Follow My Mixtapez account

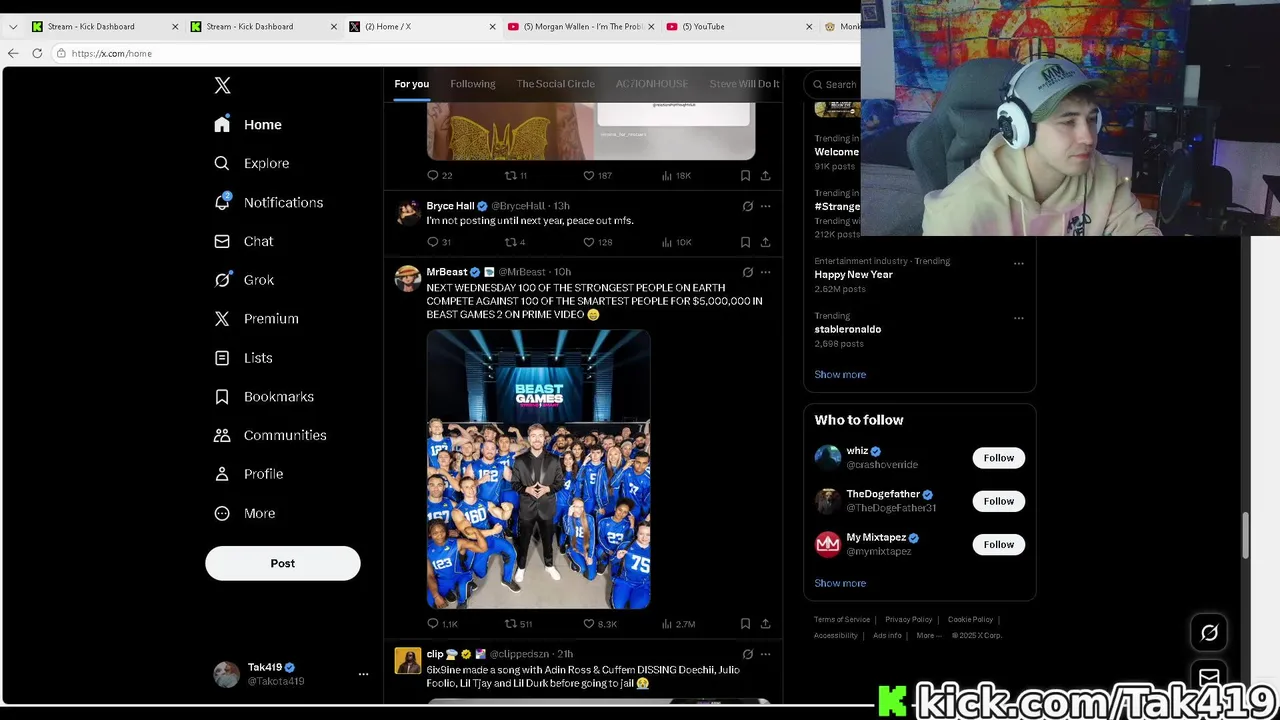point(998,545)
